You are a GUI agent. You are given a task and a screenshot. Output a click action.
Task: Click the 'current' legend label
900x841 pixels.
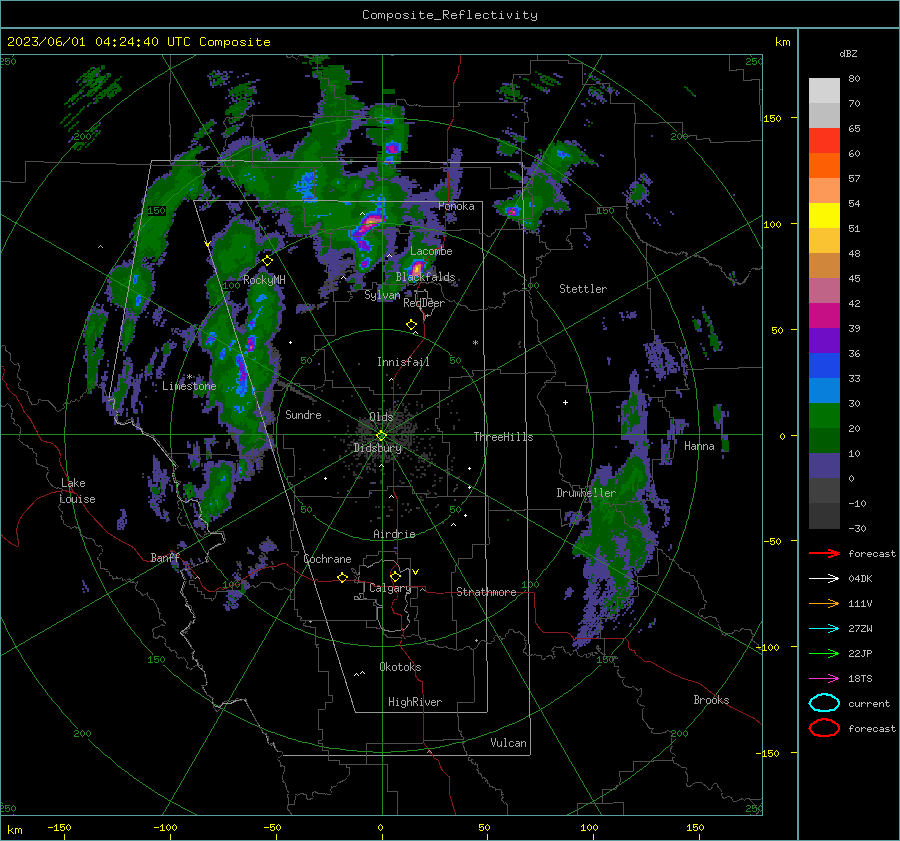coord(869,703)
